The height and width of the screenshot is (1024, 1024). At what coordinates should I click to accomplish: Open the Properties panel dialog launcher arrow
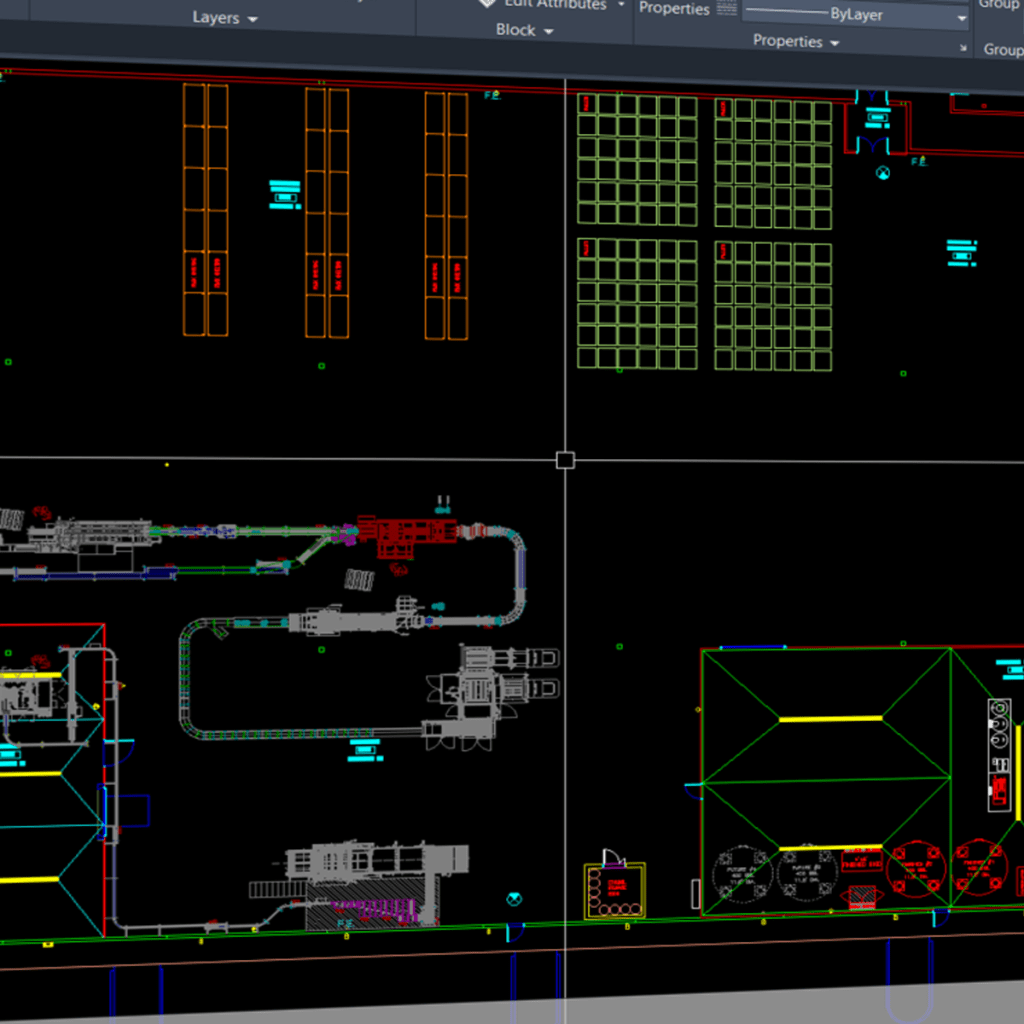point(962,46)
